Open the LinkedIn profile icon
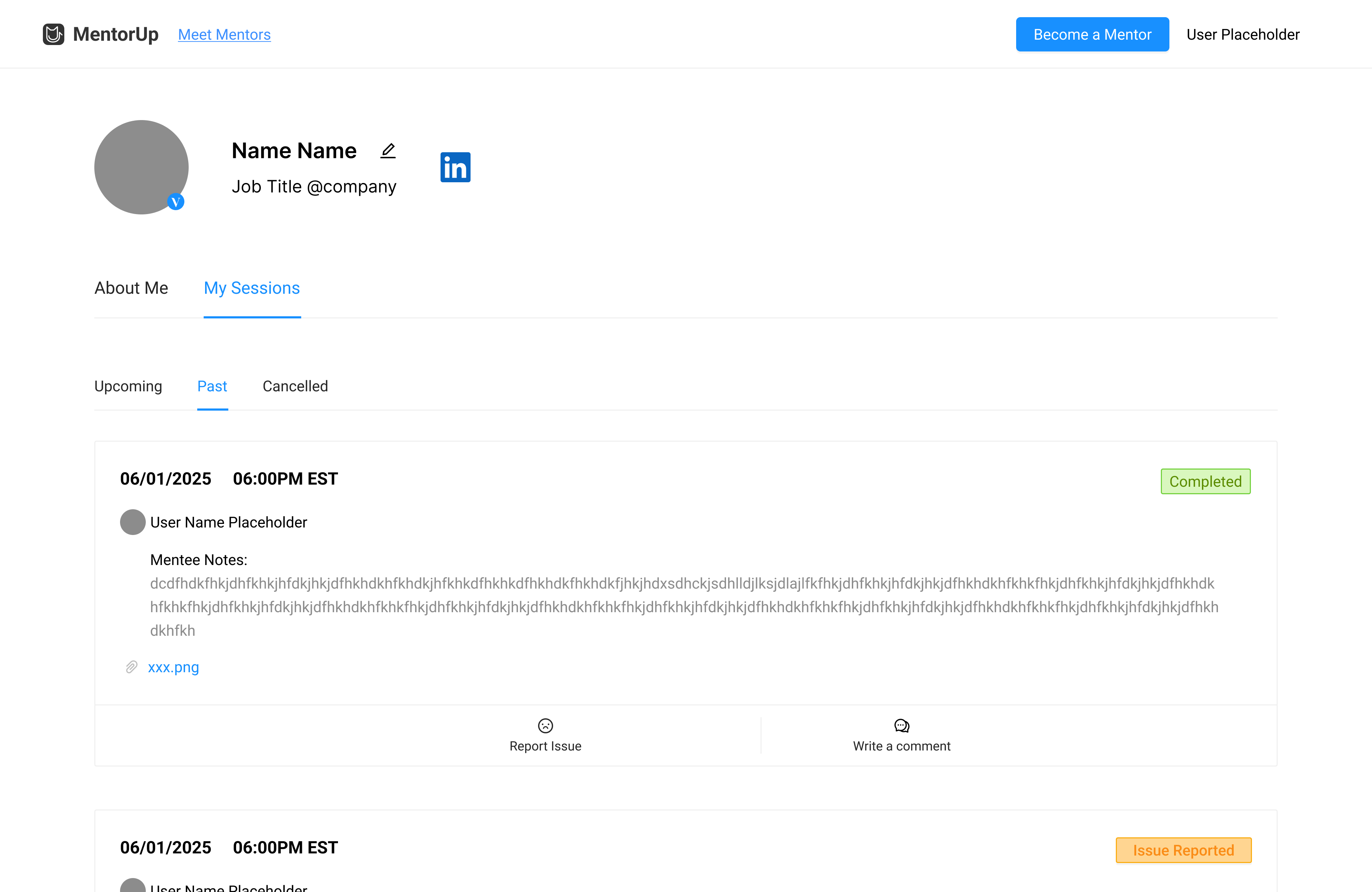Viewport: 1372px width, 892px height. tap(455, 167)
